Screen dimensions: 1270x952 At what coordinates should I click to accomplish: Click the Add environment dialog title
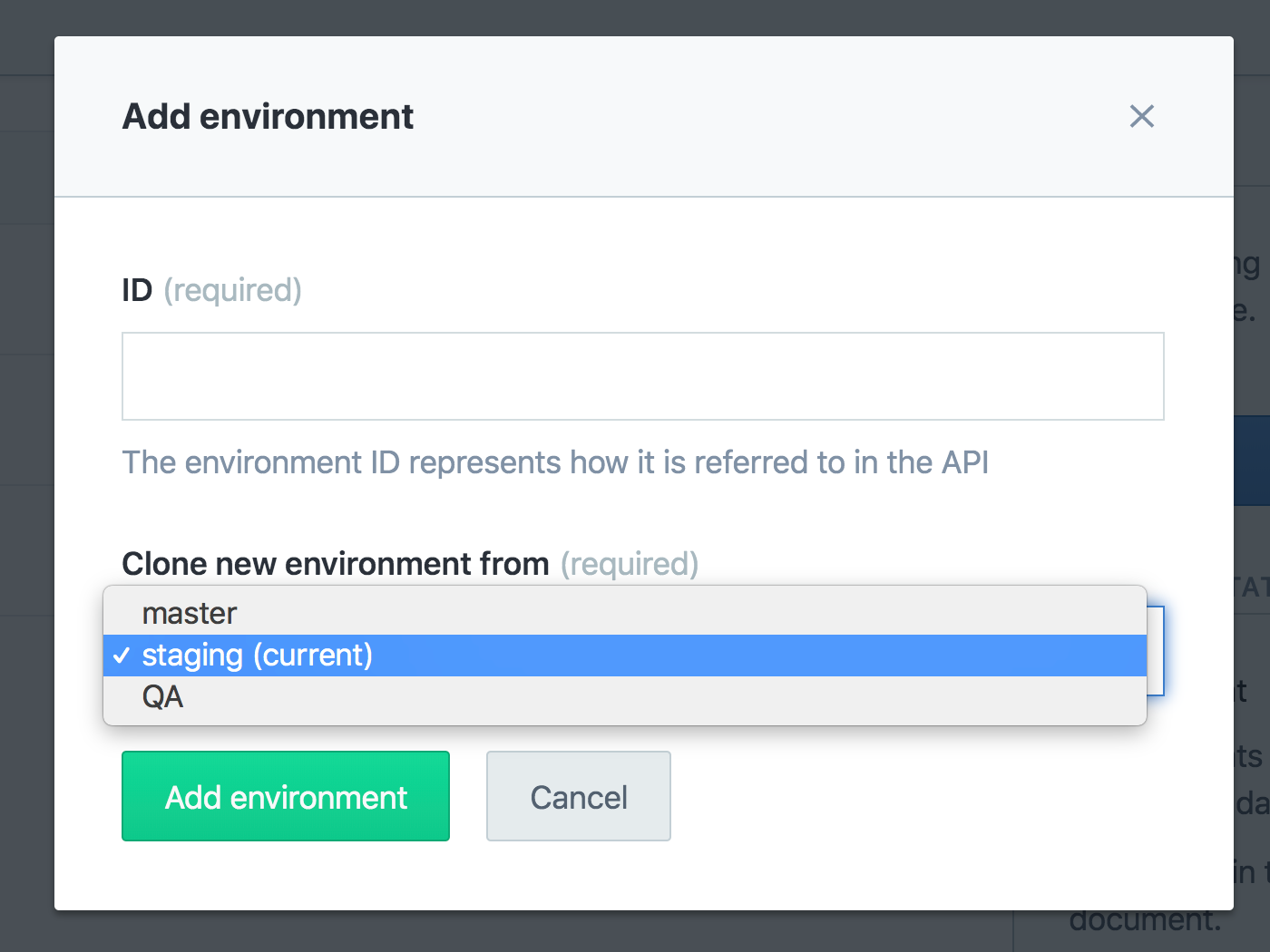pos(268,117)
